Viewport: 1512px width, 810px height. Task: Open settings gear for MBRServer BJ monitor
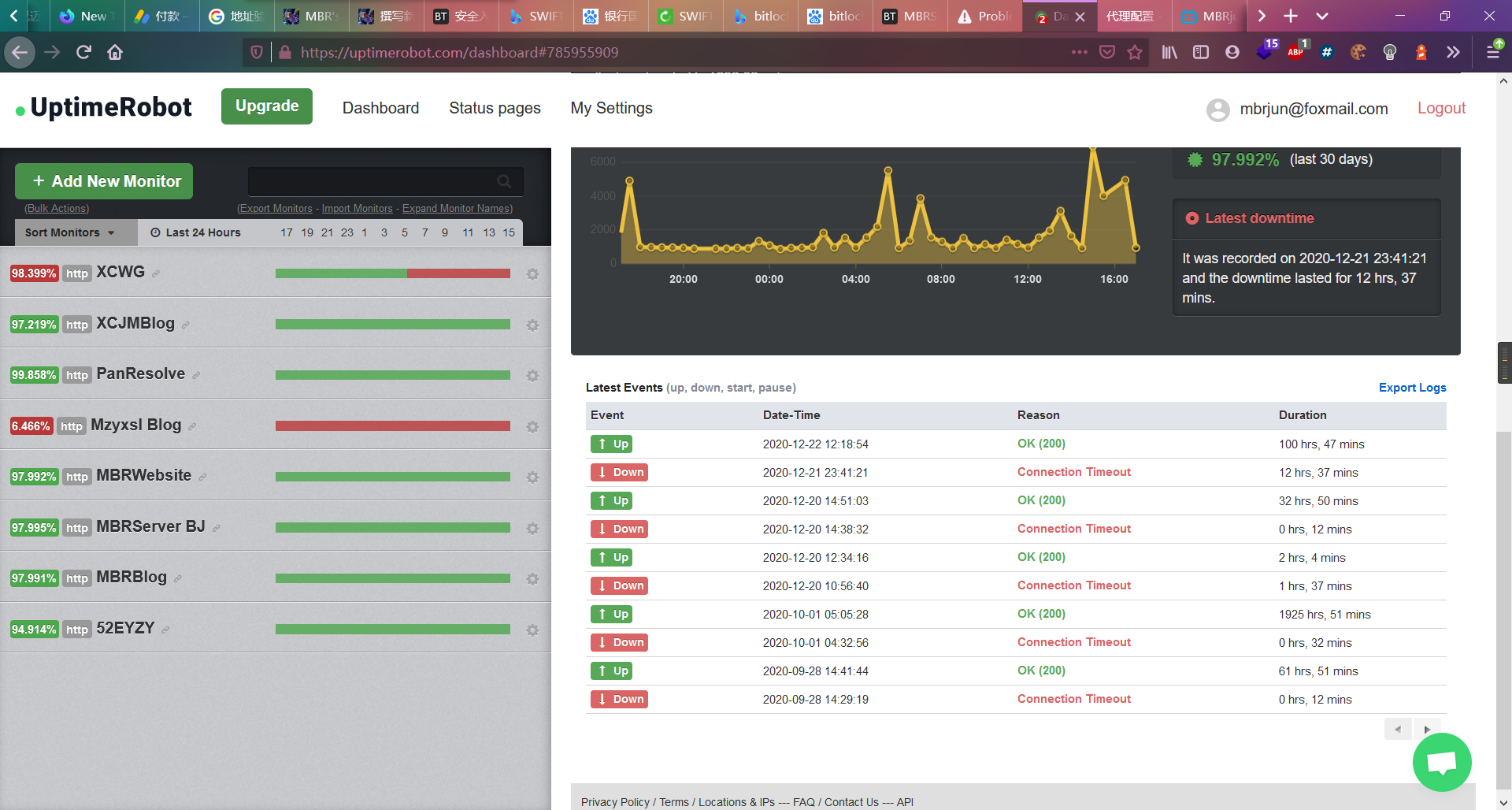(532, 529)
